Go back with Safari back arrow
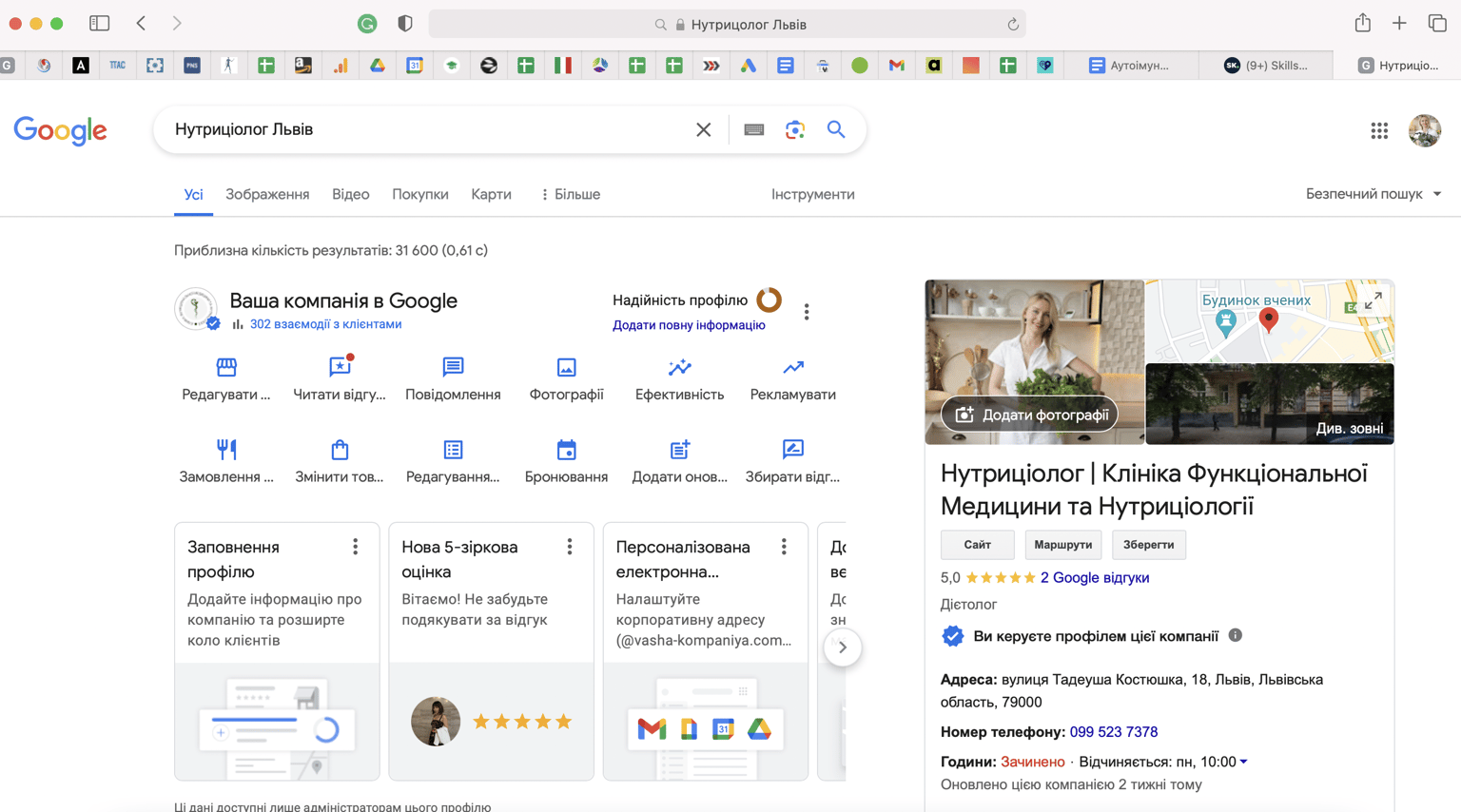The image size is (1461, 812). point(141,24)
